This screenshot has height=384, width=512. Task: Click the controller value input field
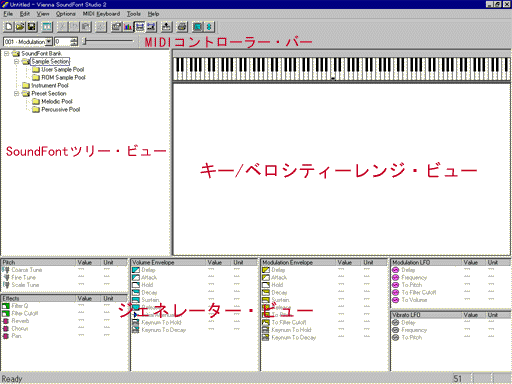63,42
